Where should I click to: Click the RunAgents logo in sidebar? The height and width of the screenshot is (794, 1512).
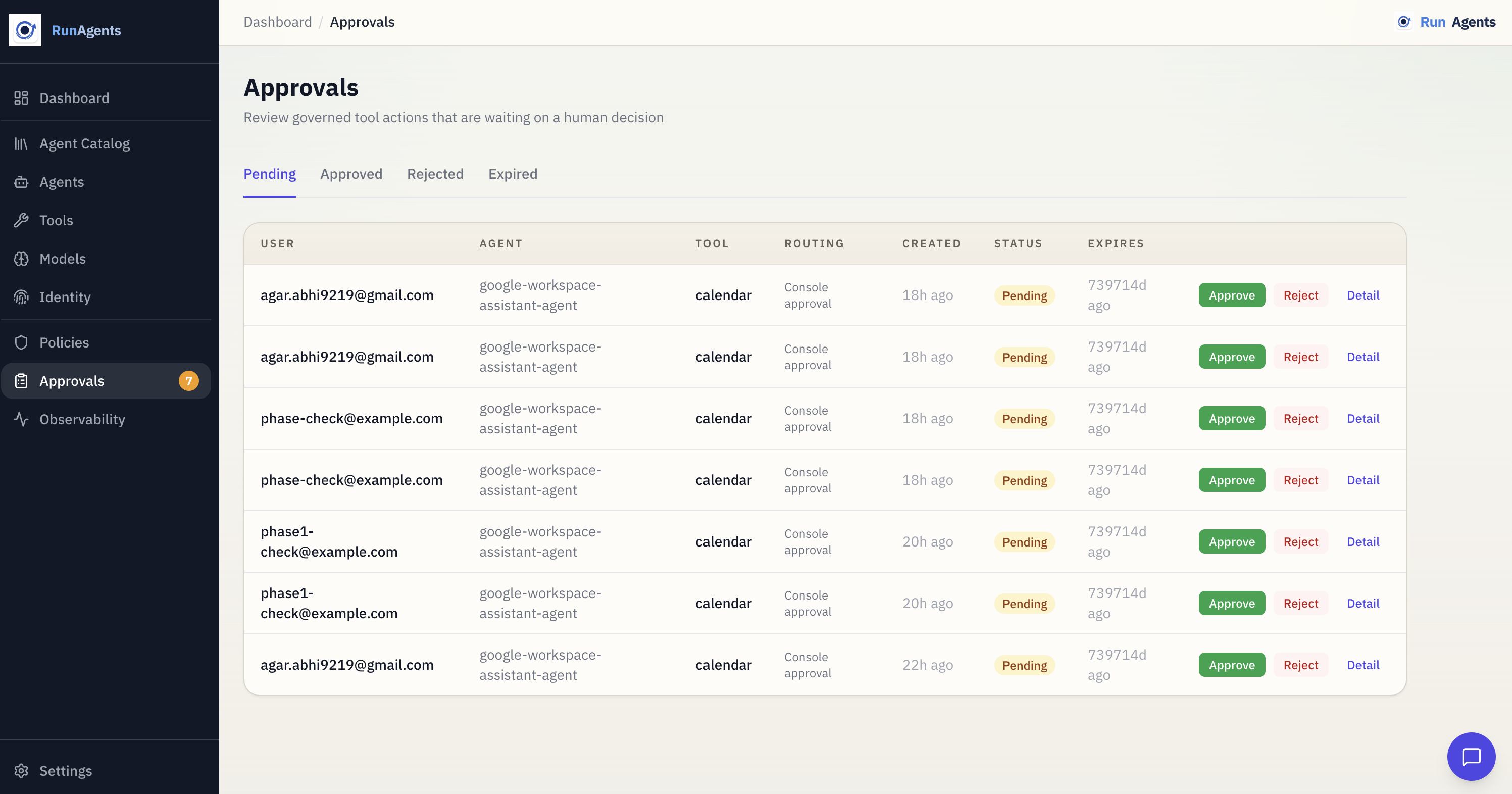25,30
